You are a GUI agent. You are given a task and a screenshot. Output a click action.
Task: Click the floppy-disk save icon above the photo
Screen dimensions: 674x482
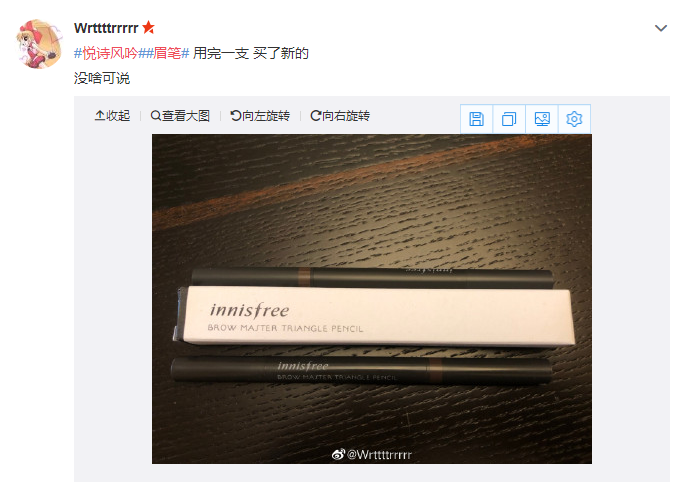tap(476, 119)
